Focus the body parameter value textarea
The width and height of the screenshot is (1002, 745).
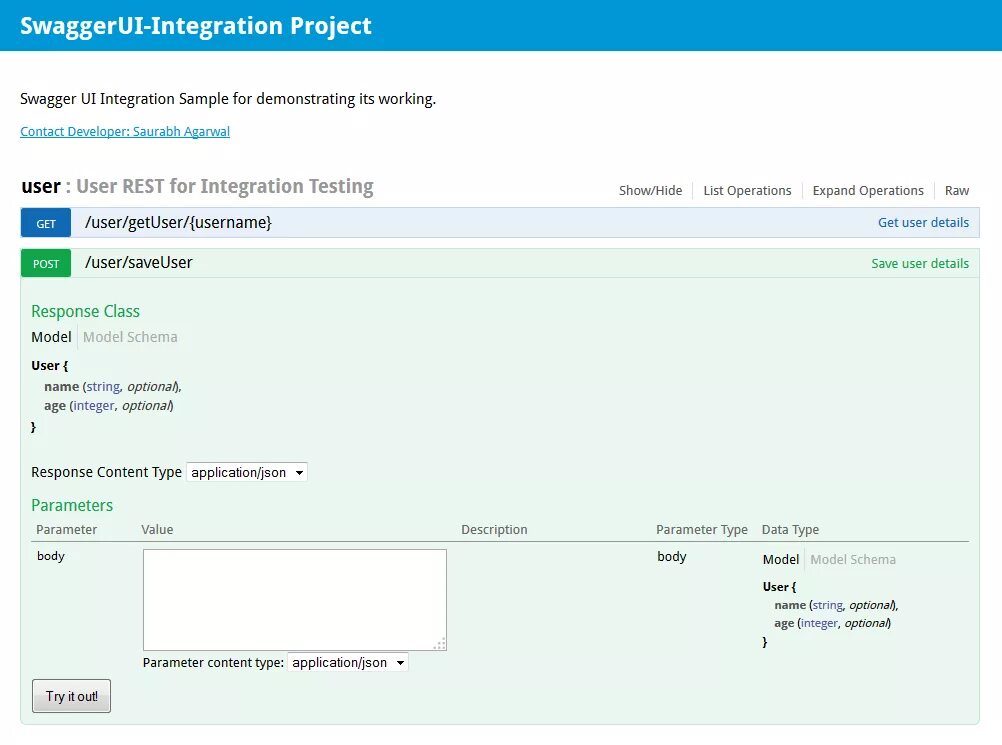(x=295, y=599)
